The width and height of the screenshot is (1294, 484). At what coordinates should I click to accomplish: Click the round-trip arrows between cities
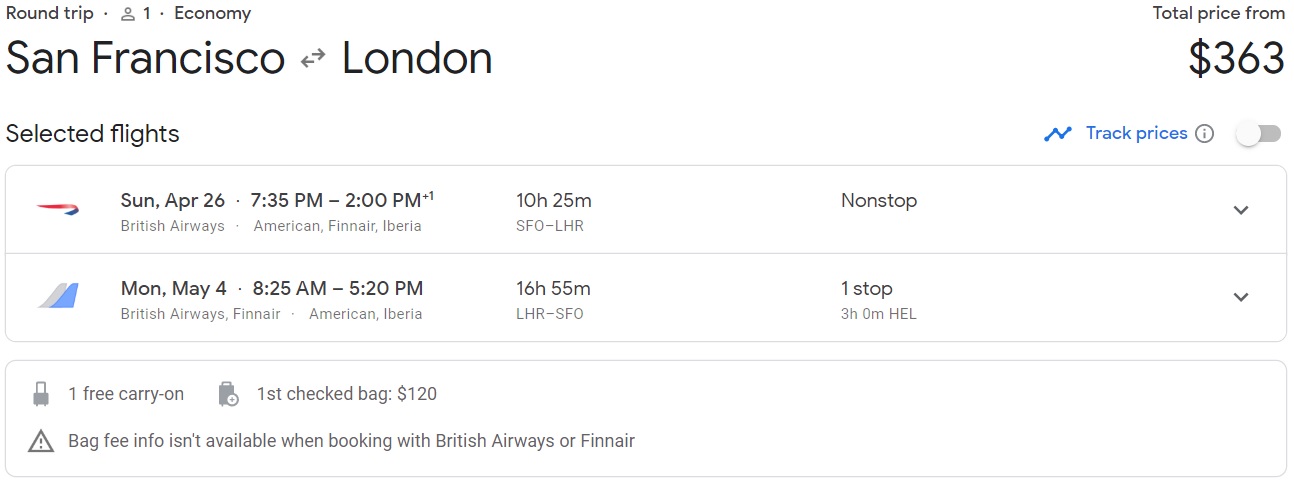pyautogui.click(x=313, y=59)
